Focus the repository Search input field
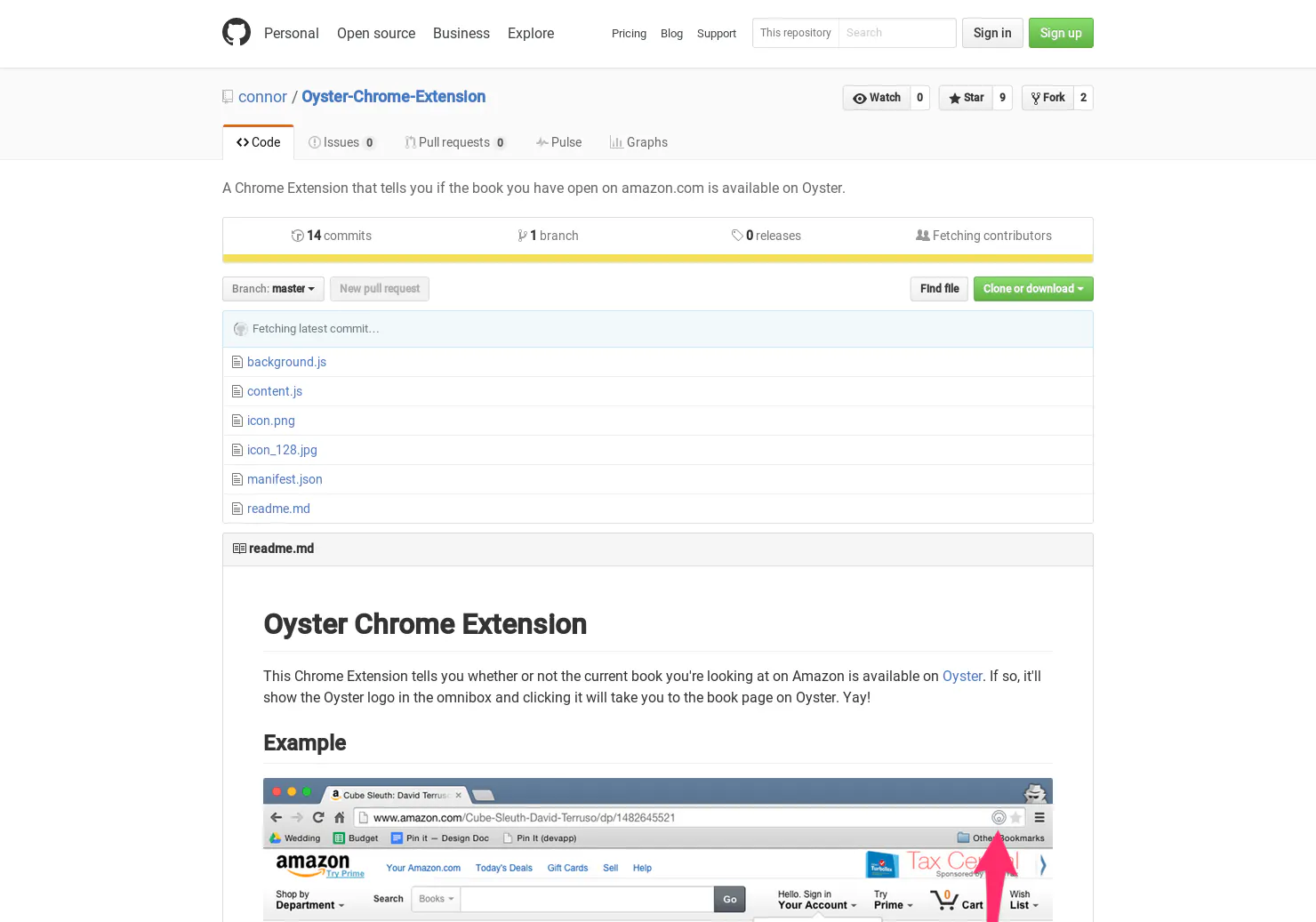 click(897, 33)
